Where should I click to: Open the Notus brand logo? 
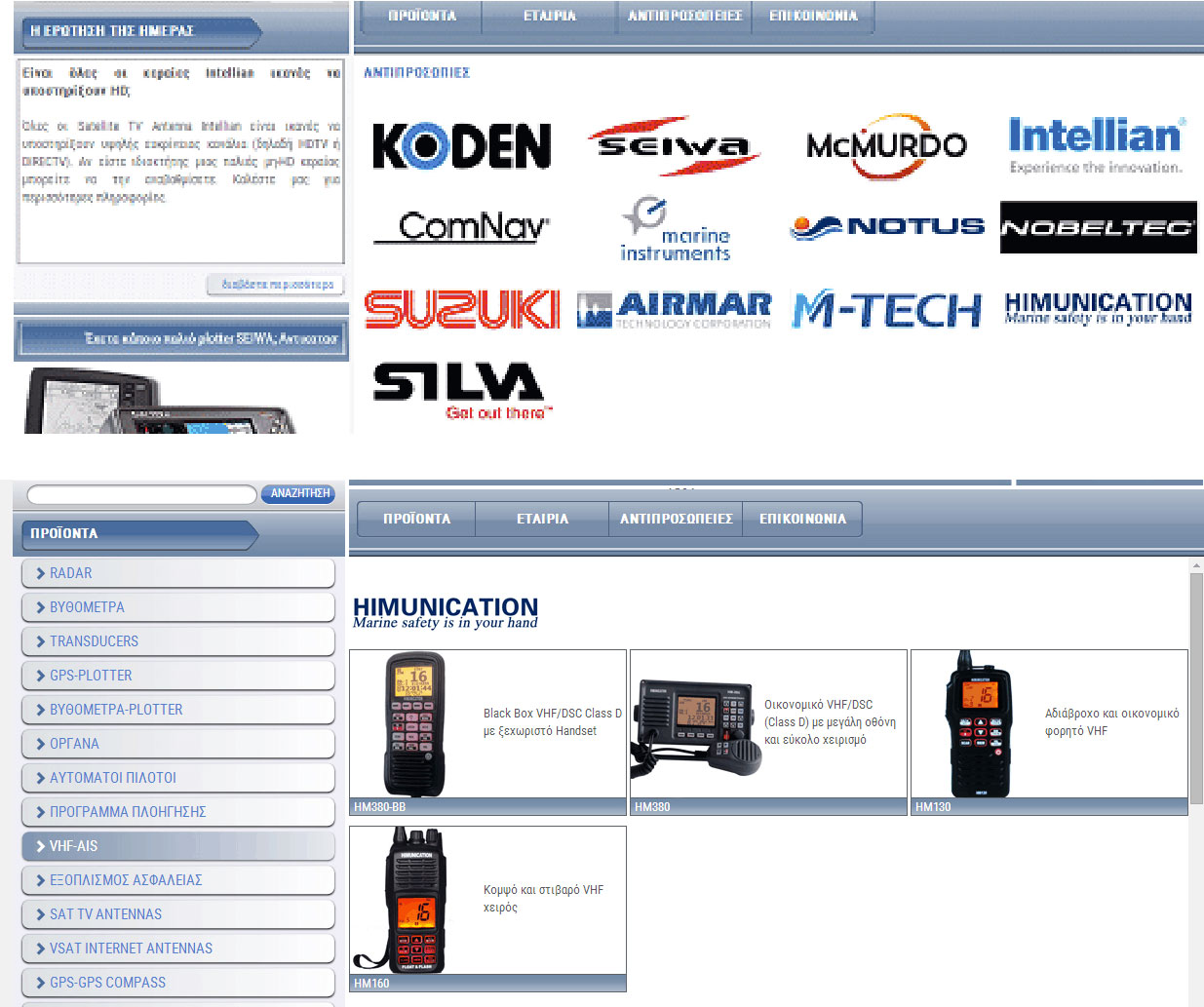[887, 227]
